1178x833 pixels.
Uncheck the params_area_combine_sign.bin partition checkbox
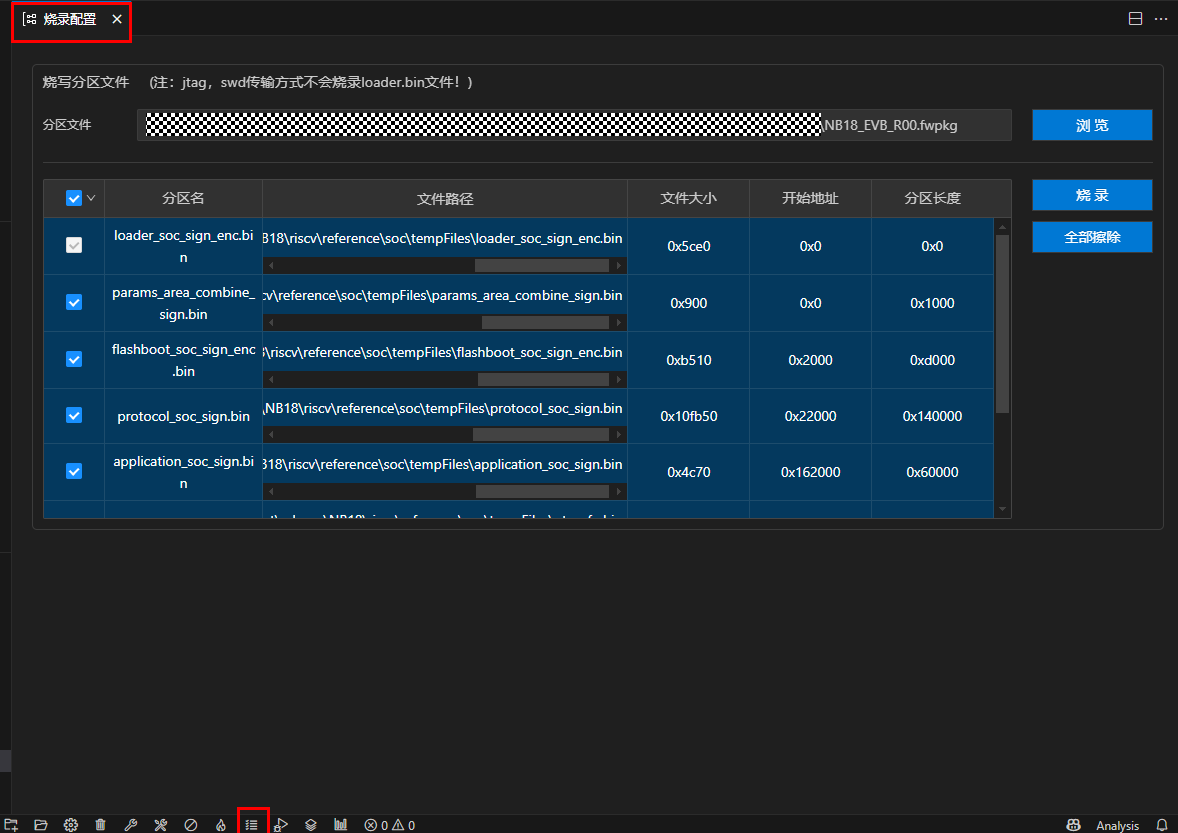pyautogui.click(x=74, y=302)
